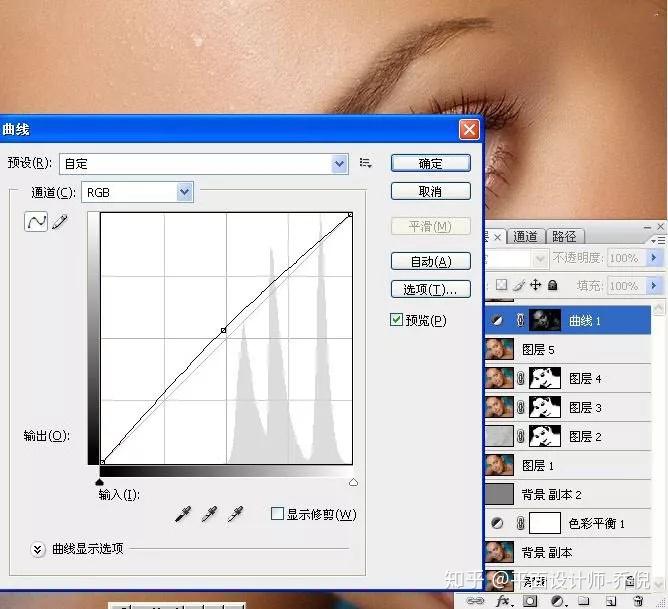Click the 取消 Cancel button
Image resolution: width=668 pixels, height=609 pixels.
click(431, 191)
